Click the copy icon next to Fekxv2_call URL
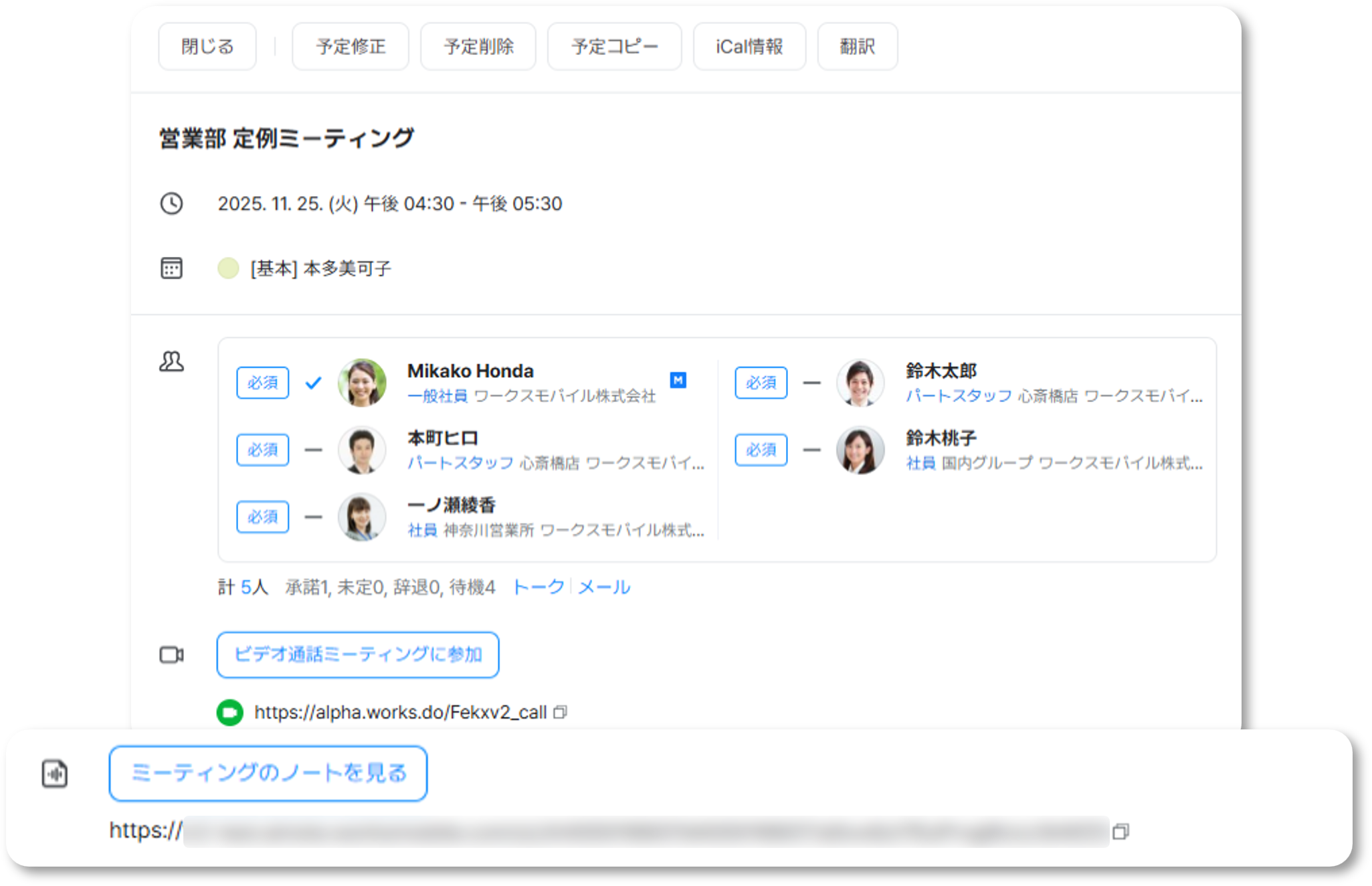Image resolution: width=1372 pixels, height=886 pixels. coord(561,712)
